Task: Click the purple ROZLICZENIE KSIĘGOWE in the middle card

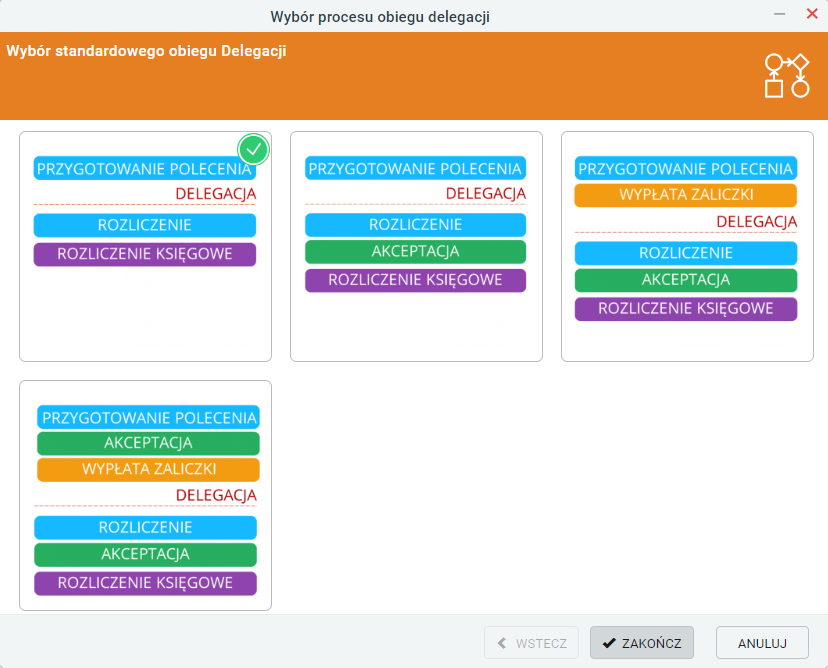Action: [x=416, y=280]
